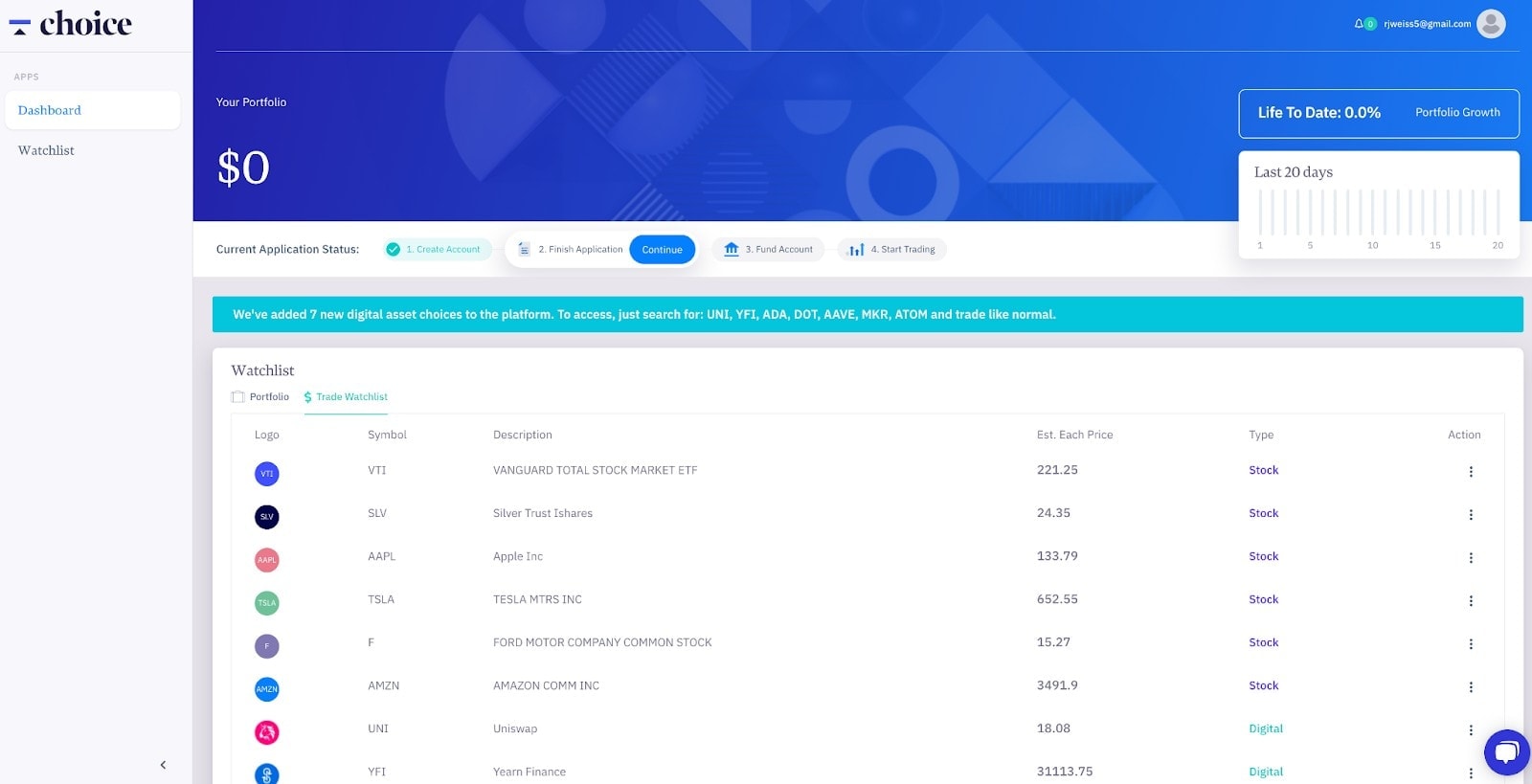Click the Apple Inc description
Viewport: 1532px width, 784px height.
tap(518, 556)
